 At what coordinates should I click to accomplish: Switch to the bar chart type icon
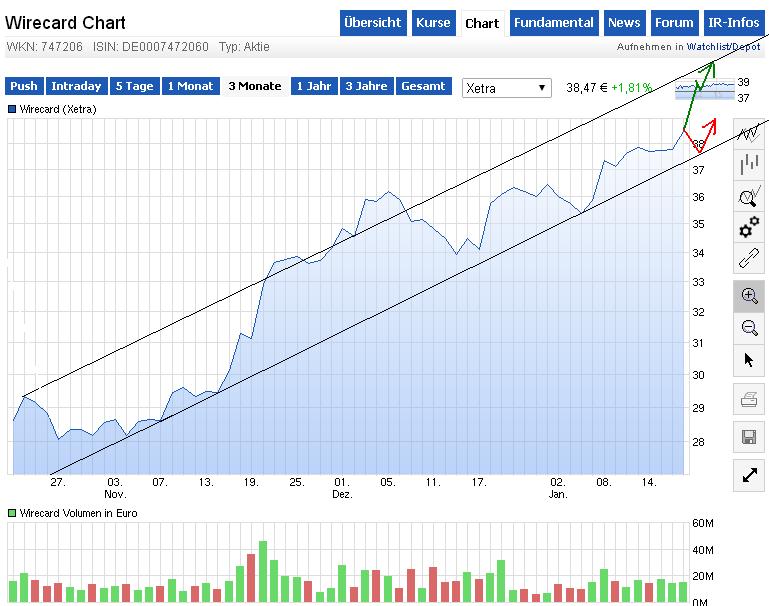pyautogui.click(x=749, y=164)
